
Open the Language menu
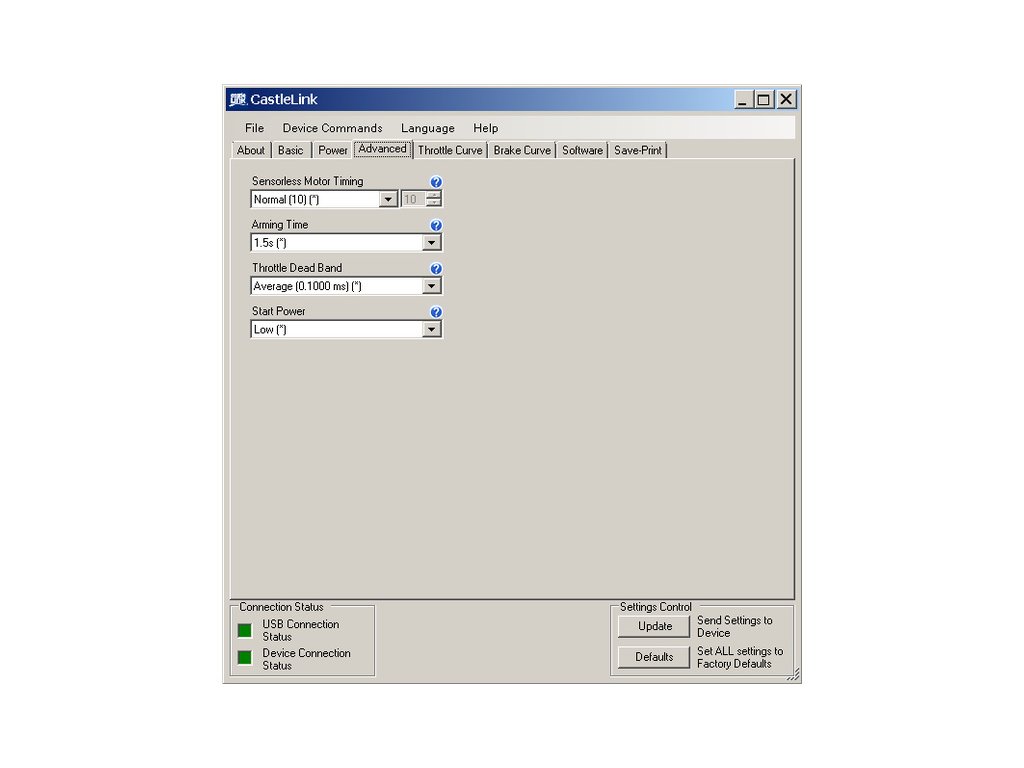(428, 128)
